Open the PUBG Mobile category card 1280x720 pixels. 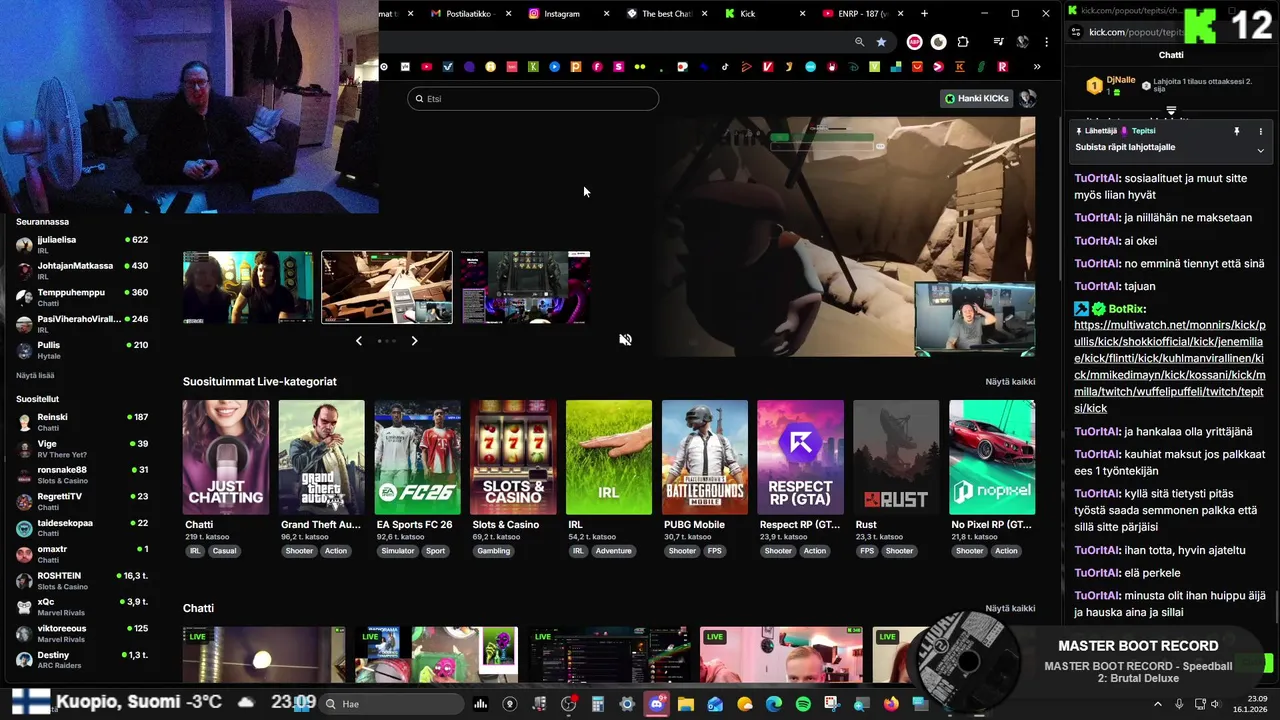click(x=704, y=457)
